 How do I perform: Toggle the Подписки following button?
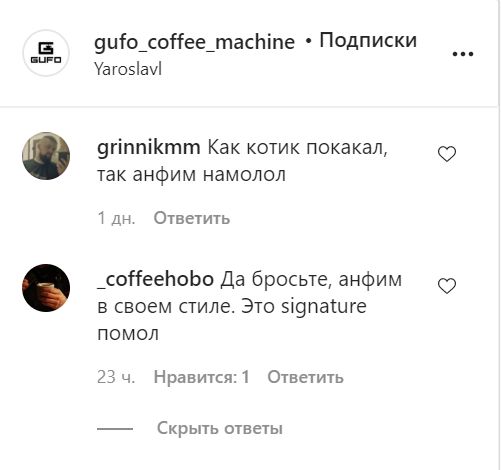pyautogui.click(x=368, y=41)
